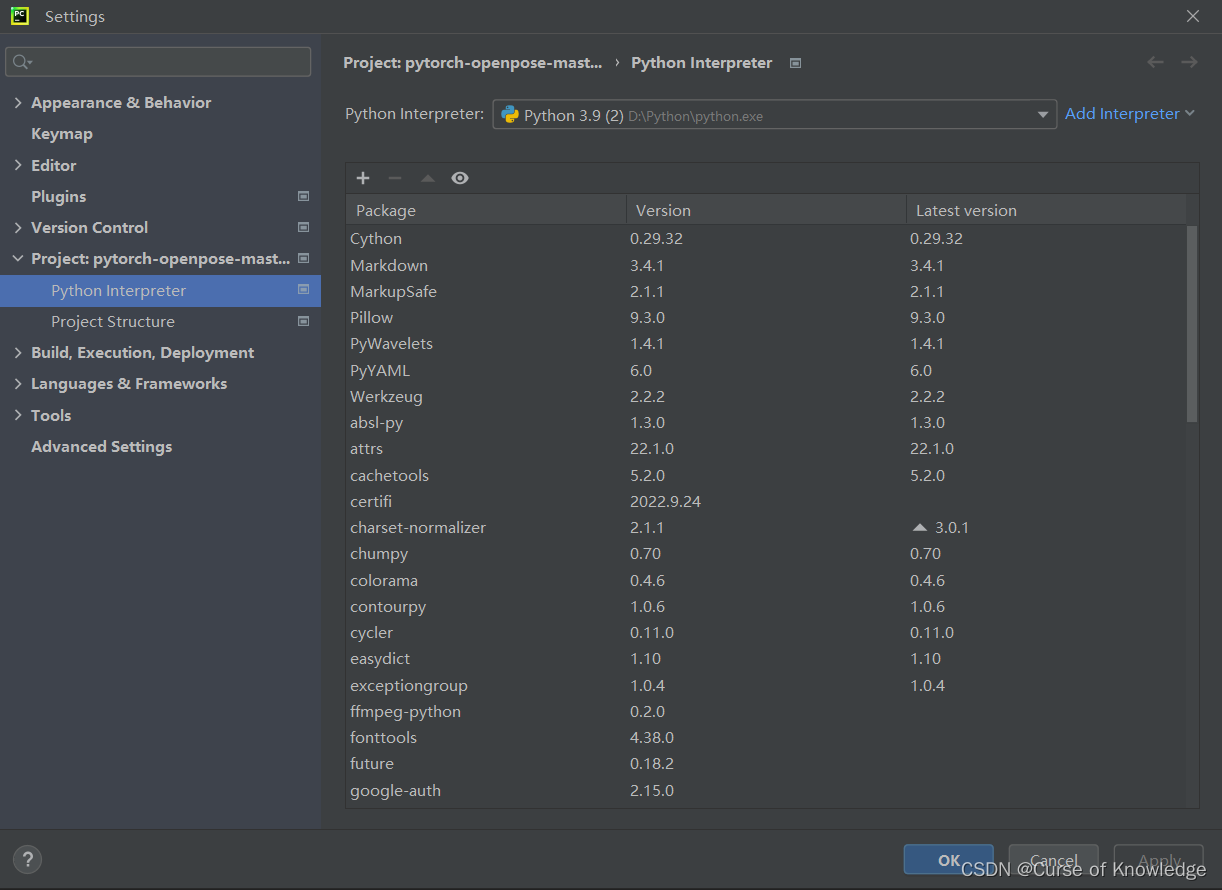Select the cachetools package row
The width and height of the screenshot is (1222, 890).
tap(766, 475)
